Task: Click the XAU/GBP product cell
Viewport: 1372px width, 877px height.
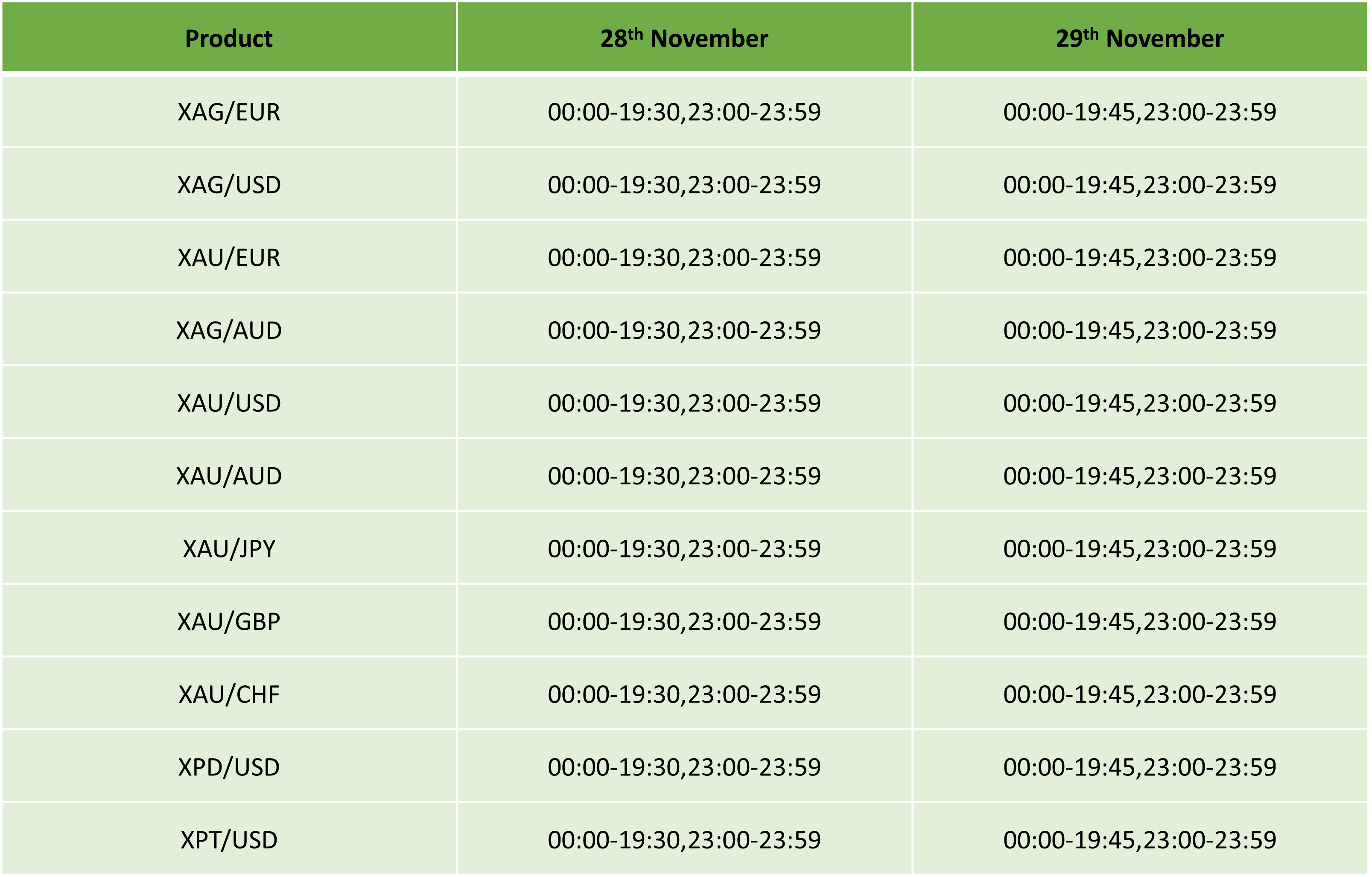Action: 228,621
